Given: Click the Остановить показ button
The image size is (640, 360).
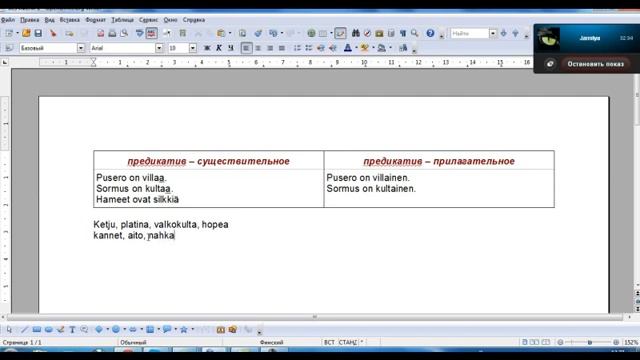Looking at the screenshot, I should (x=596, y=64).
